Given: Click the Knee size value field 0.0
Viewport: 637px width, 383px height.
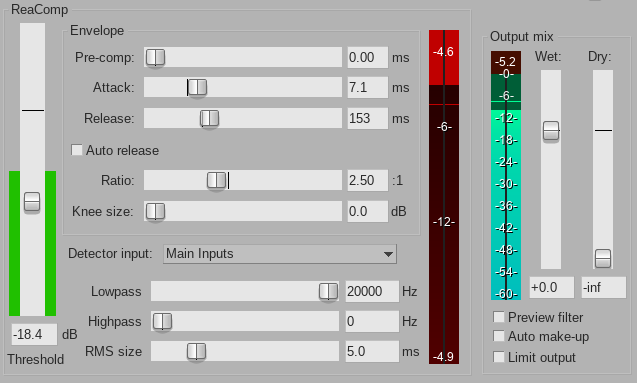Looking at the screenshot, I should 368,211.
